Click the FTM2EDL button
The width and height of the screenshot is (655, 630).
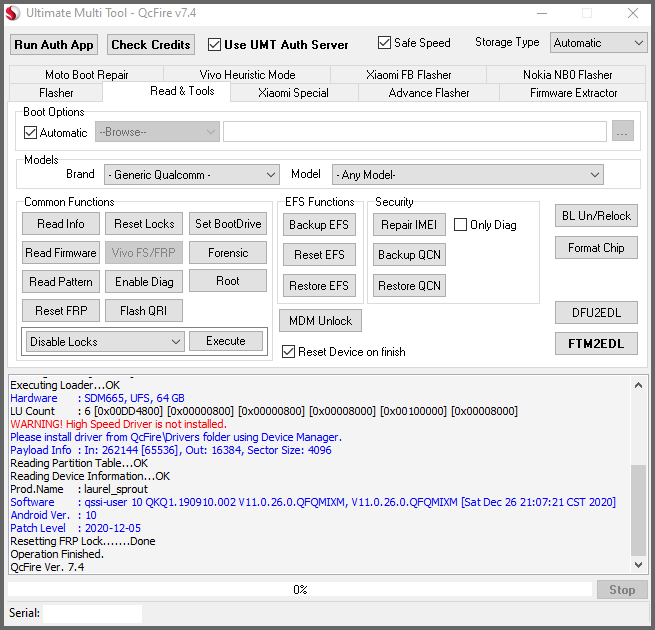(x=596, y=343)
